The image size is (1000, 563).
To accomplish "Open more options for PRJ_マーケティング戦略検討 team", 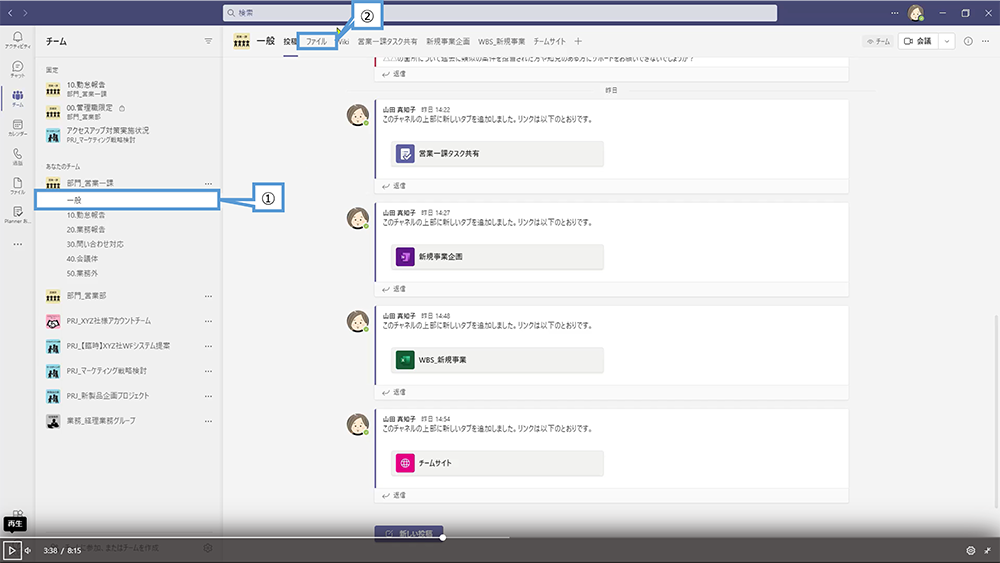I will [x=208, y=371].
